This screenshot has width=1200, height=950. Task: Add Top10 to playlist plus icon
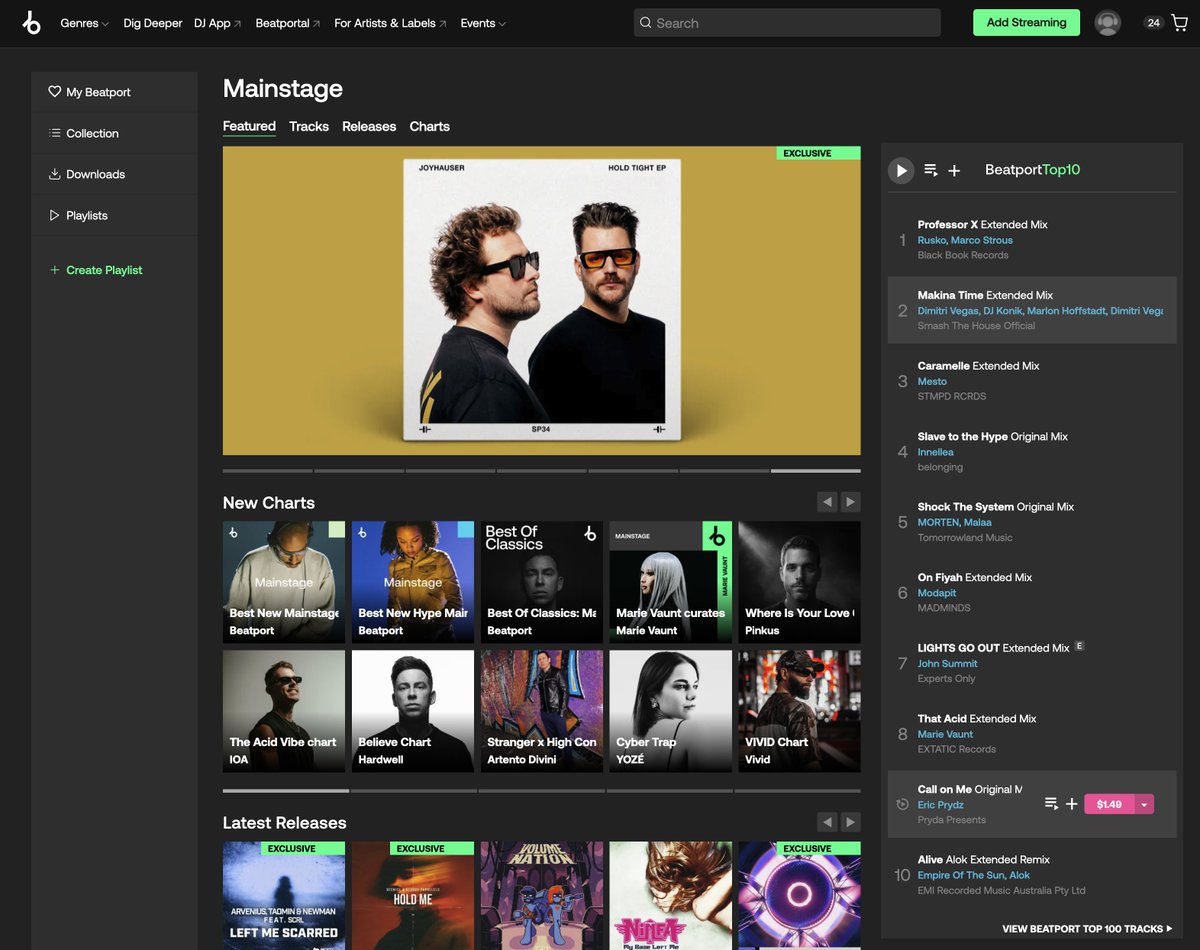(x=954, y=170)
